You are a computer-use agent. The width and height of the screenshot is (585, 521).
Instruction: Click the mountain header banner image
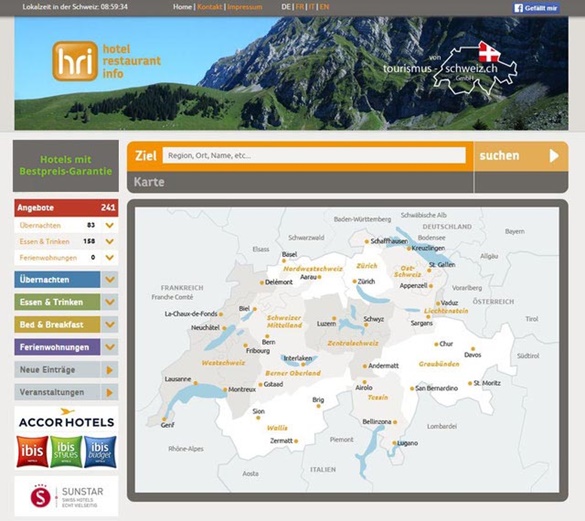[291, 74]
